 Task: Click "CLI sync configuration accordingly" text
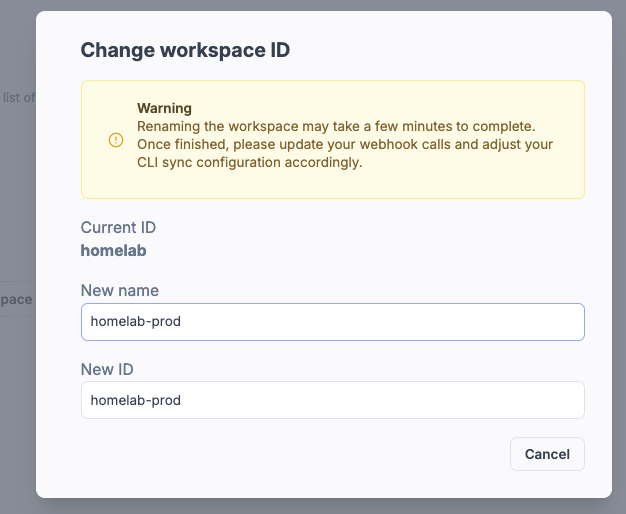pos(249,162)
